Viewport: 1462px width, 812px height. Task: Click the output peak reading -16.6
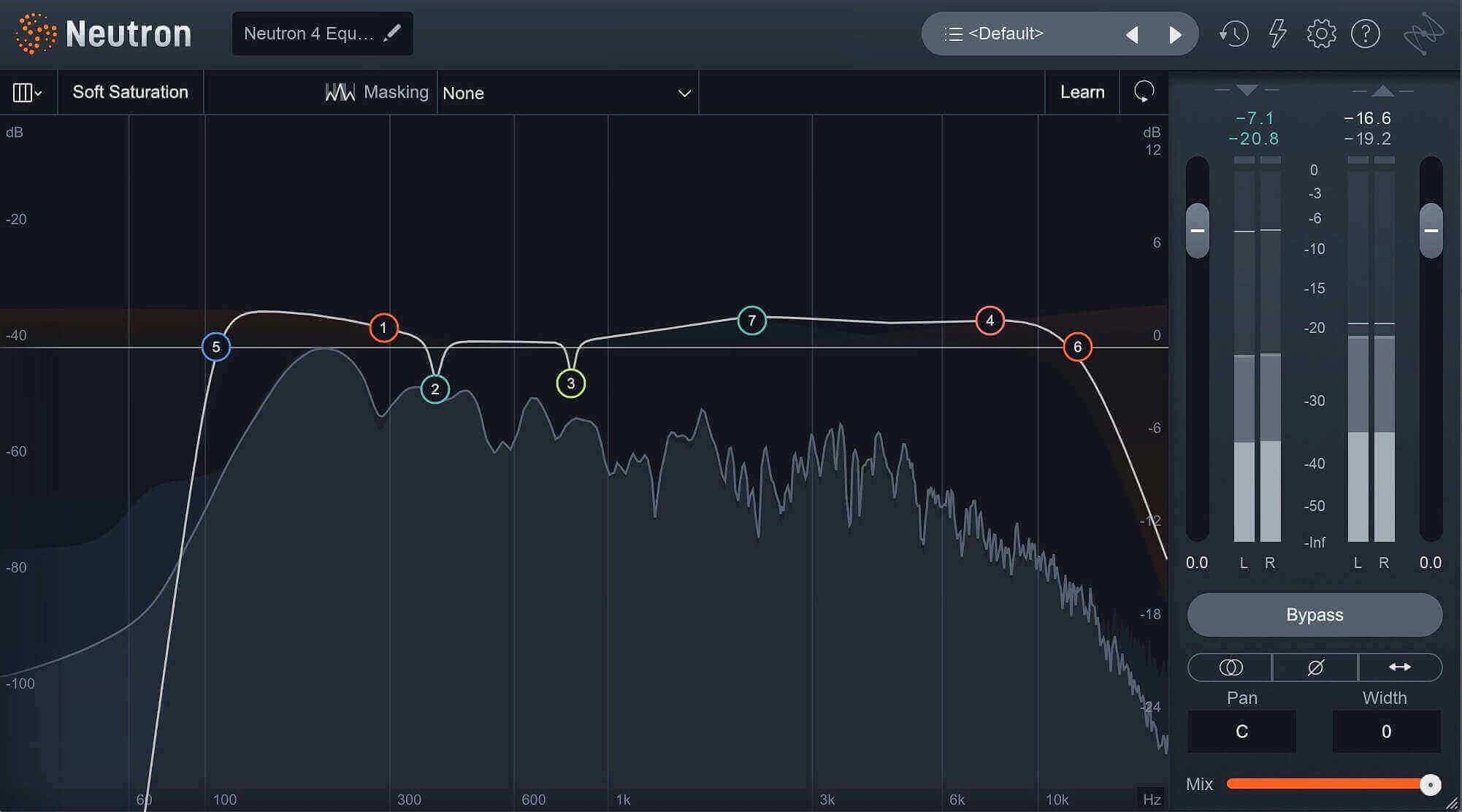1368,118
